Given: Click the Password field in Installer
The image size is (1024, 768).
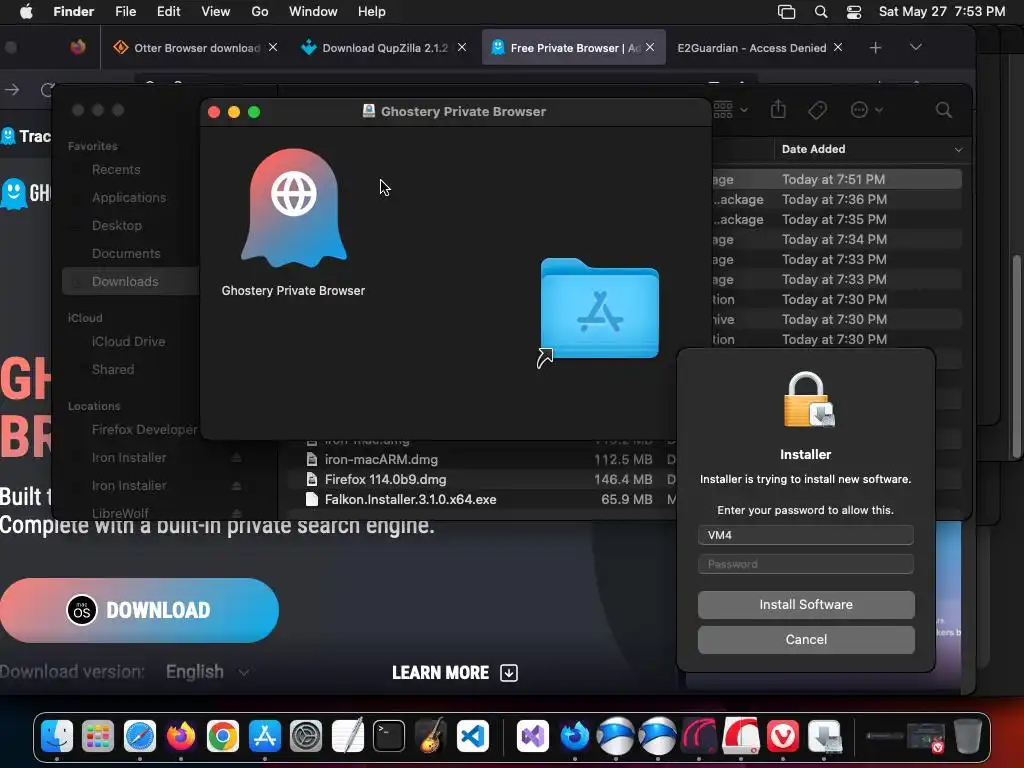Looking at the screenshot, I should (x=806, y=564).
